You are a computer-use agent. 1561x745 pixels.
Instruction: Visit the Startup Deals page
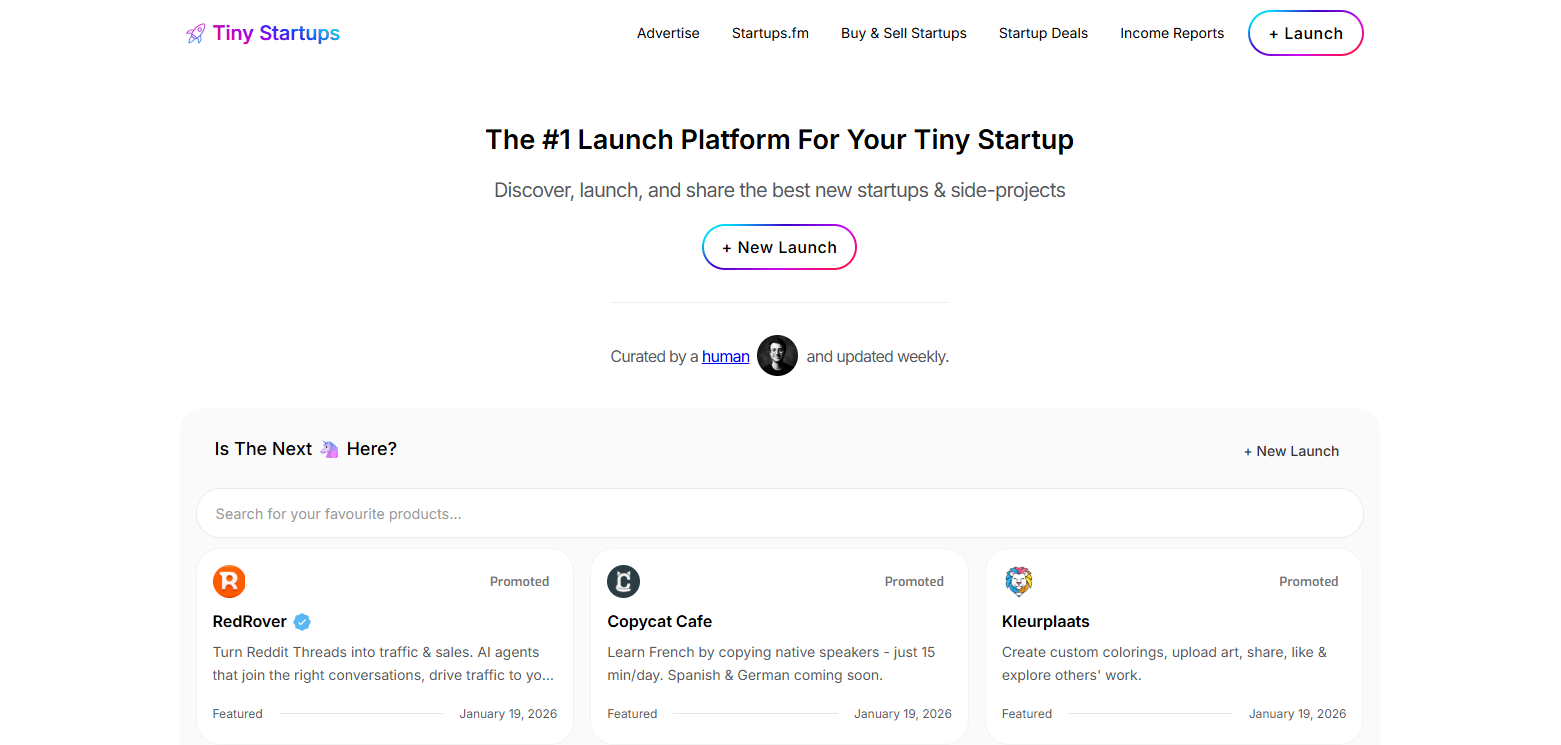click(x=1043, y=33)
